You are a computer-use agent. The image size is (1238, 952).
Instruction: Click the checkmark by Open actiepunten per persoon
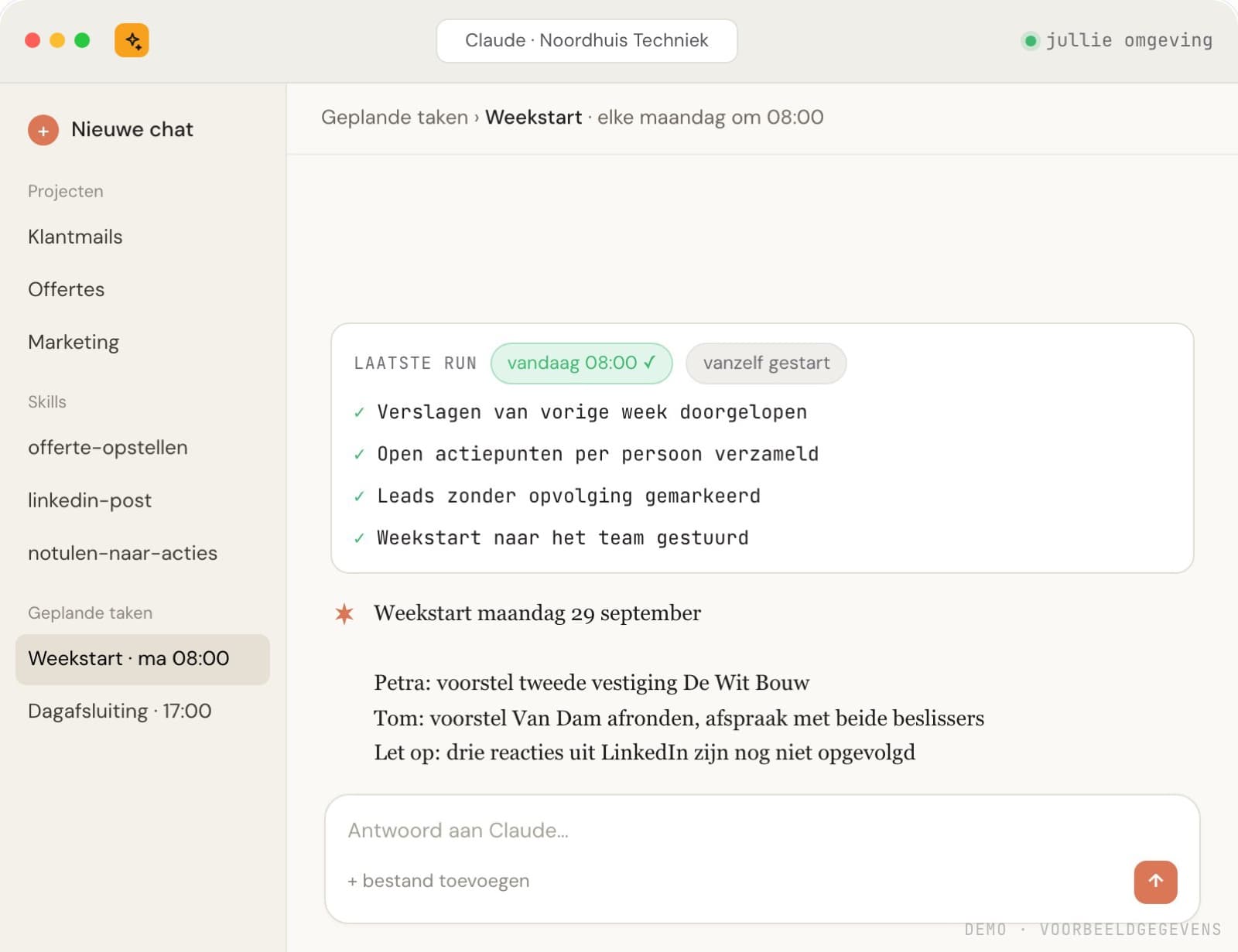pos(359,455)
